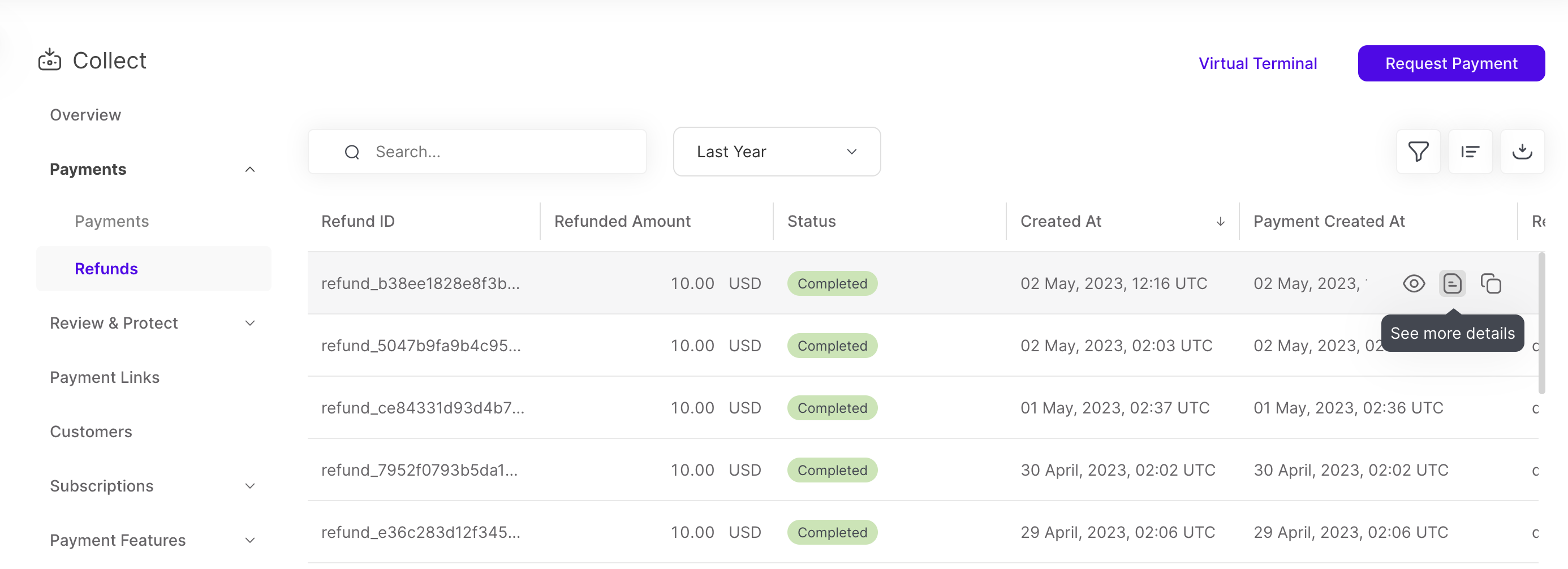The image size is (1568, 569).
Task: Expand the Review & Protect section
Action: point(249,323)
